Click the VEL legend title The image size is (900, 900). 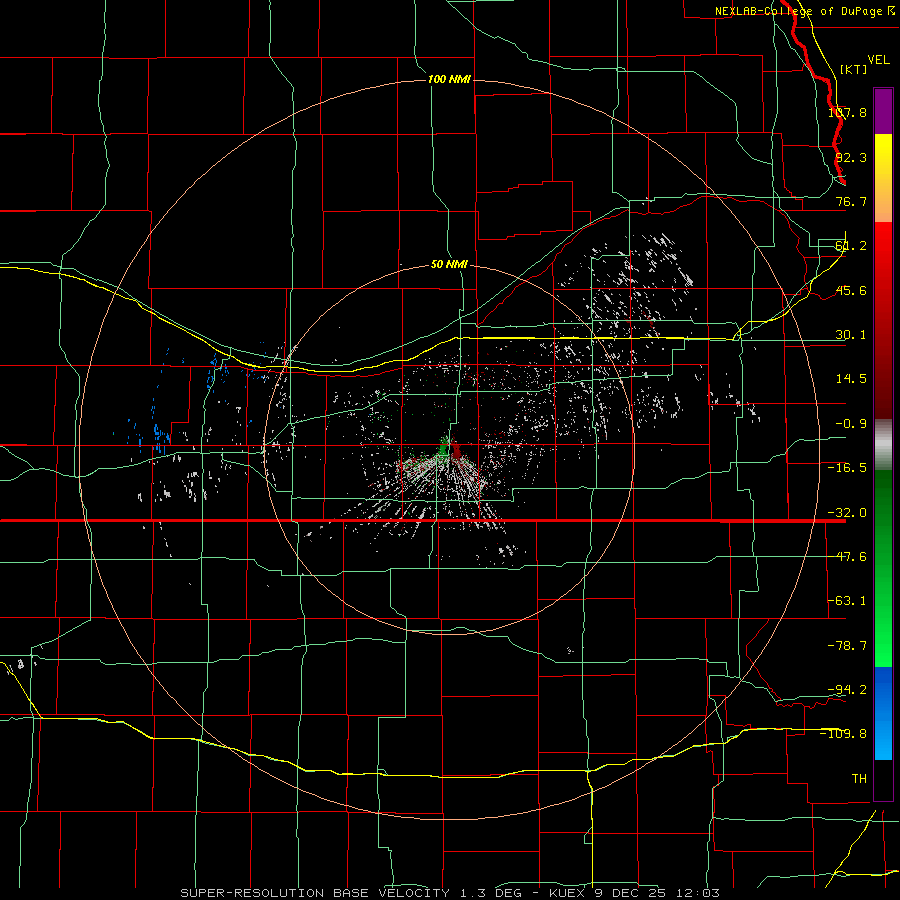878,60
